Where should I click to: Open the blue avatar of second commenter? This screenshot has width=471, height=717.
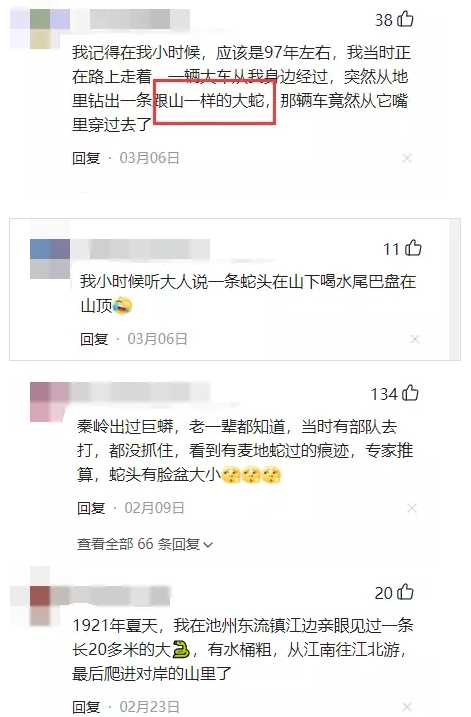pos(50,259)
